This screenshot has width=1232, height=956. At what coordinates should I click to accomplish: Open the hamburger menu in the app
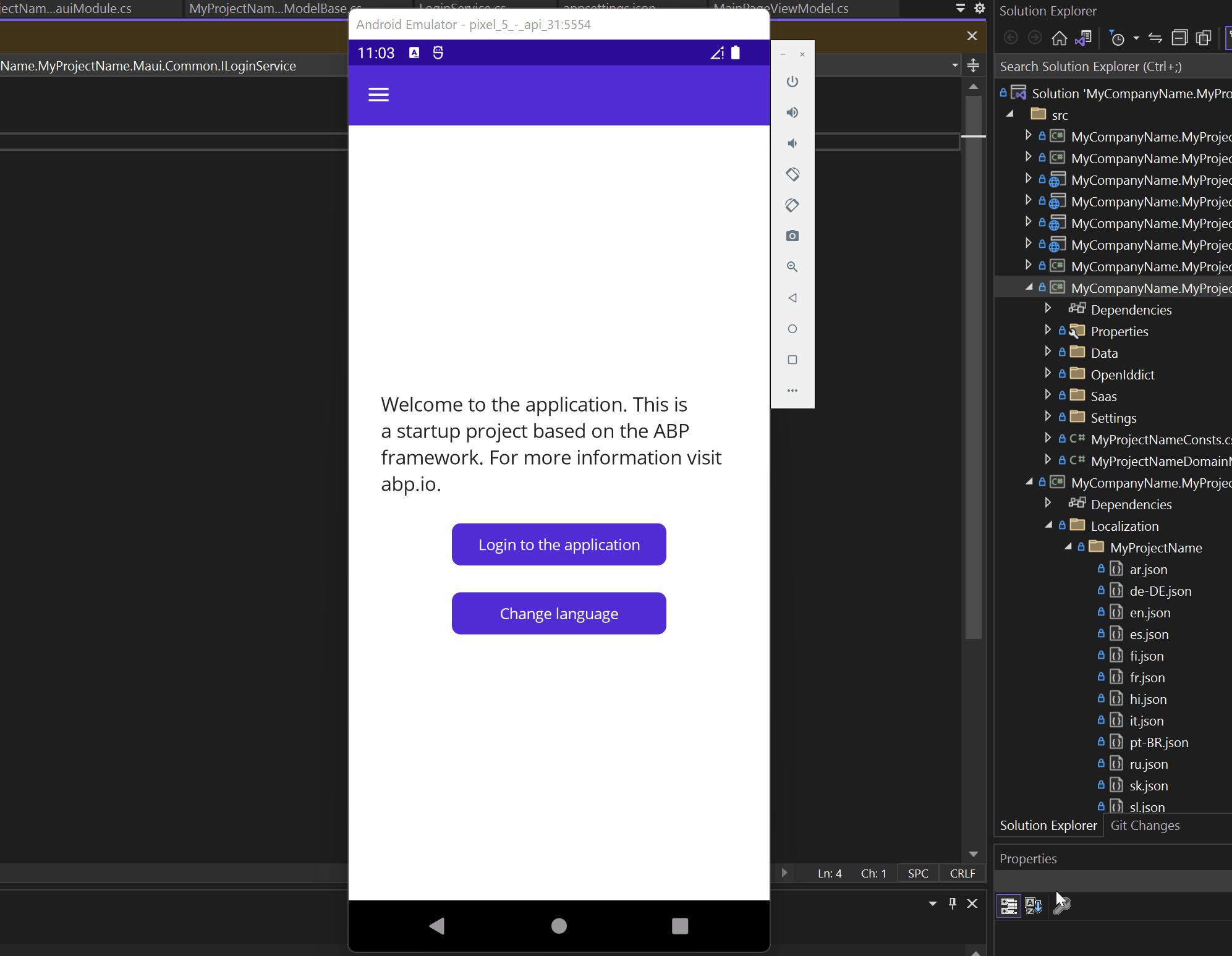[x=378, y=95]
